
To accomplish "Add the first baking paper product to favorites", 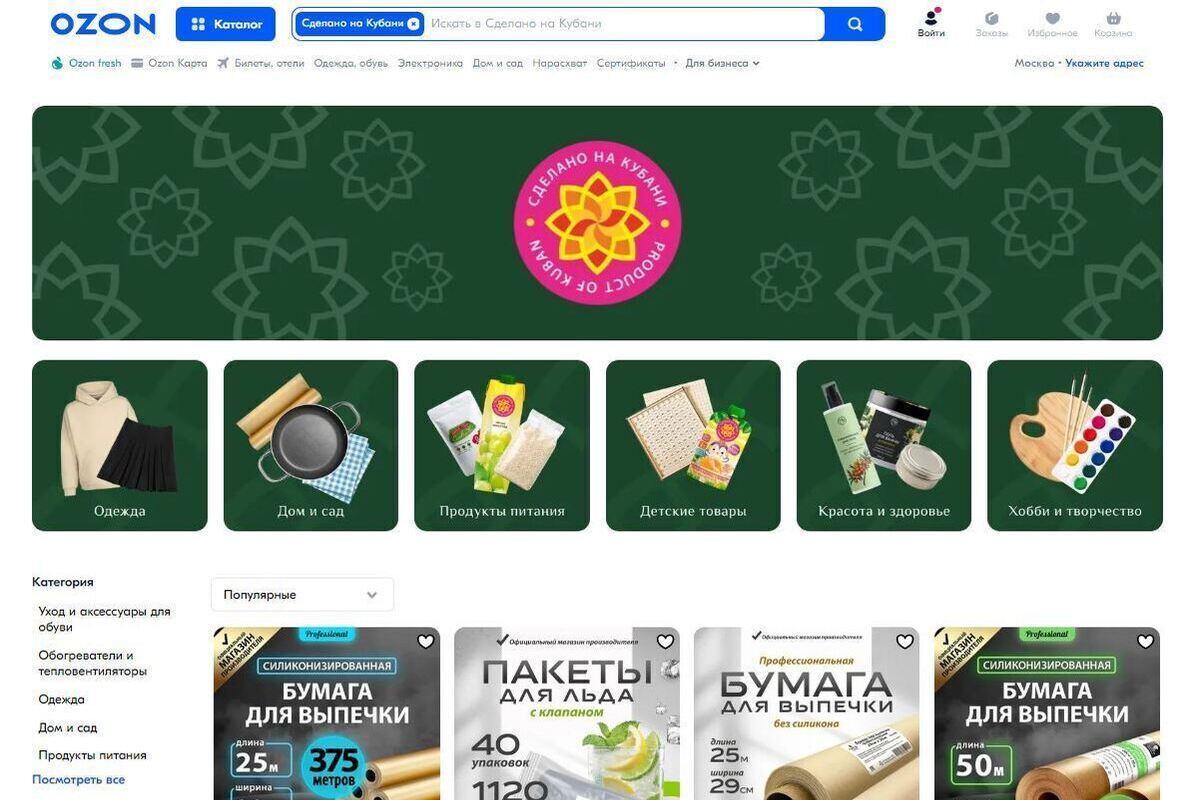I will [x=425, y=641].
